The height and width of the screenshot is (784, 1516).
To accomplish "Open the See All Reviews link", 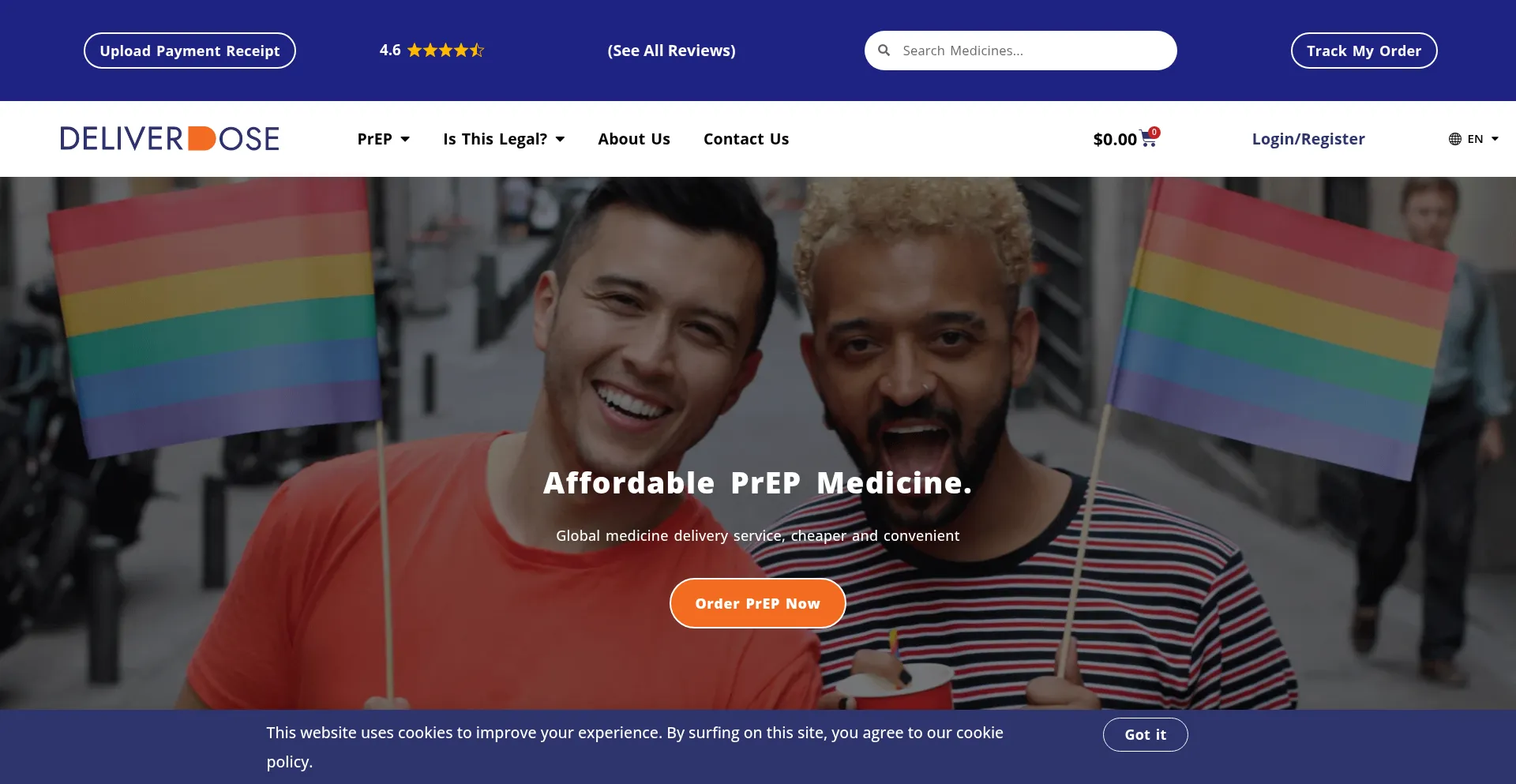I will coord(672,51).
